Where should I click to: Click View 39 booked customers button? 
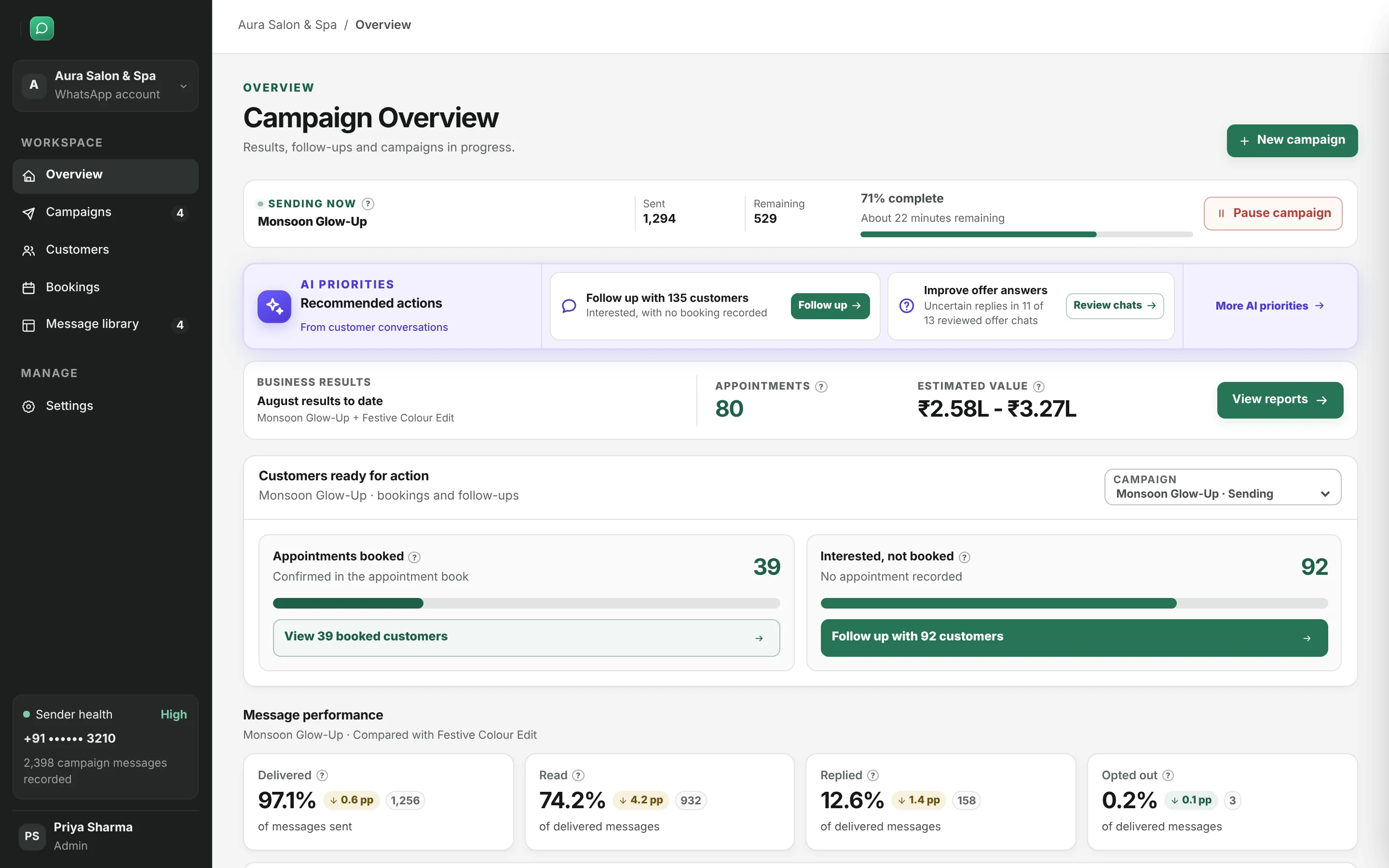tap(526, 637)
